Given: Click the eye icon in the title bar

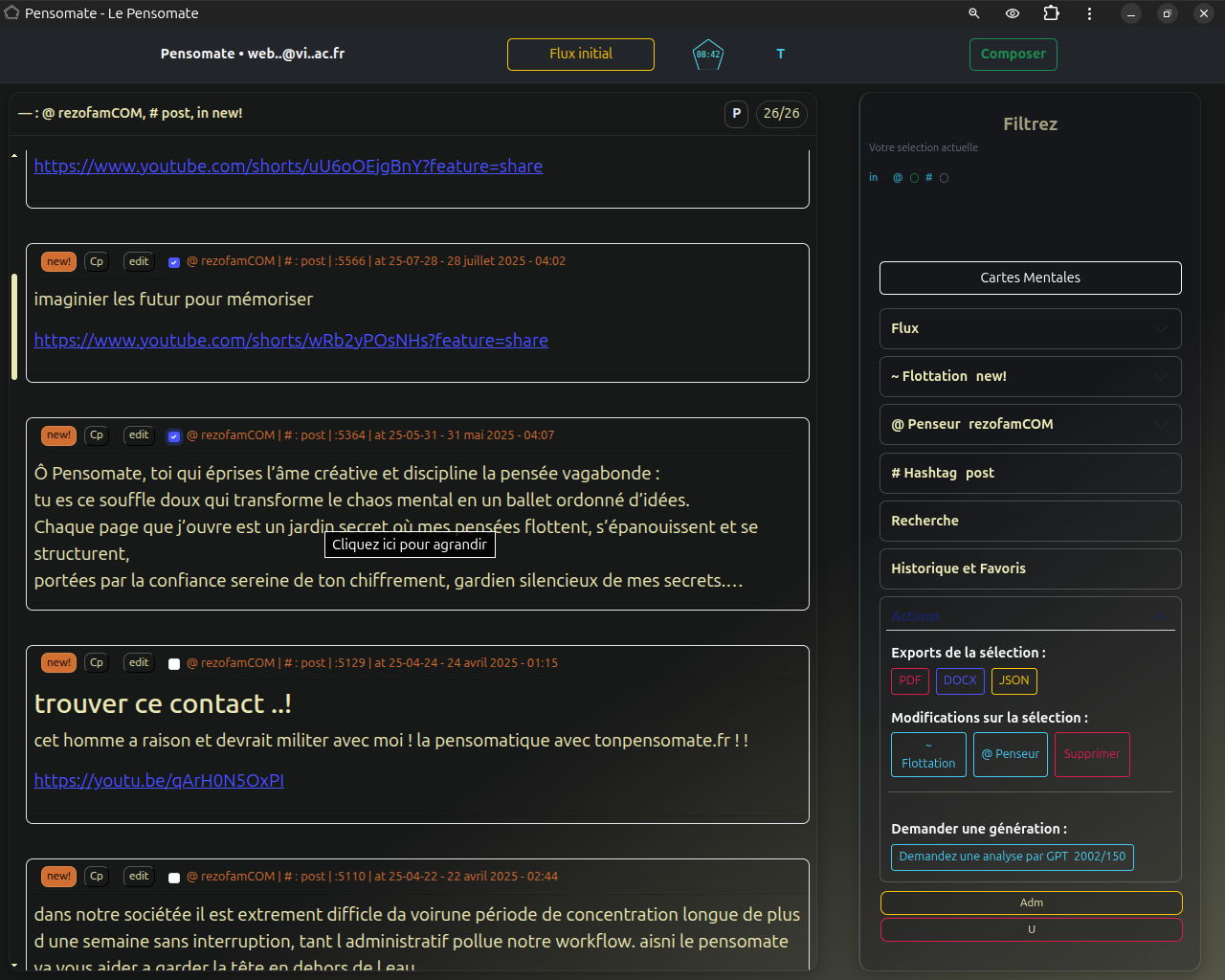Looking at the screenshot, I should 1013,13.
